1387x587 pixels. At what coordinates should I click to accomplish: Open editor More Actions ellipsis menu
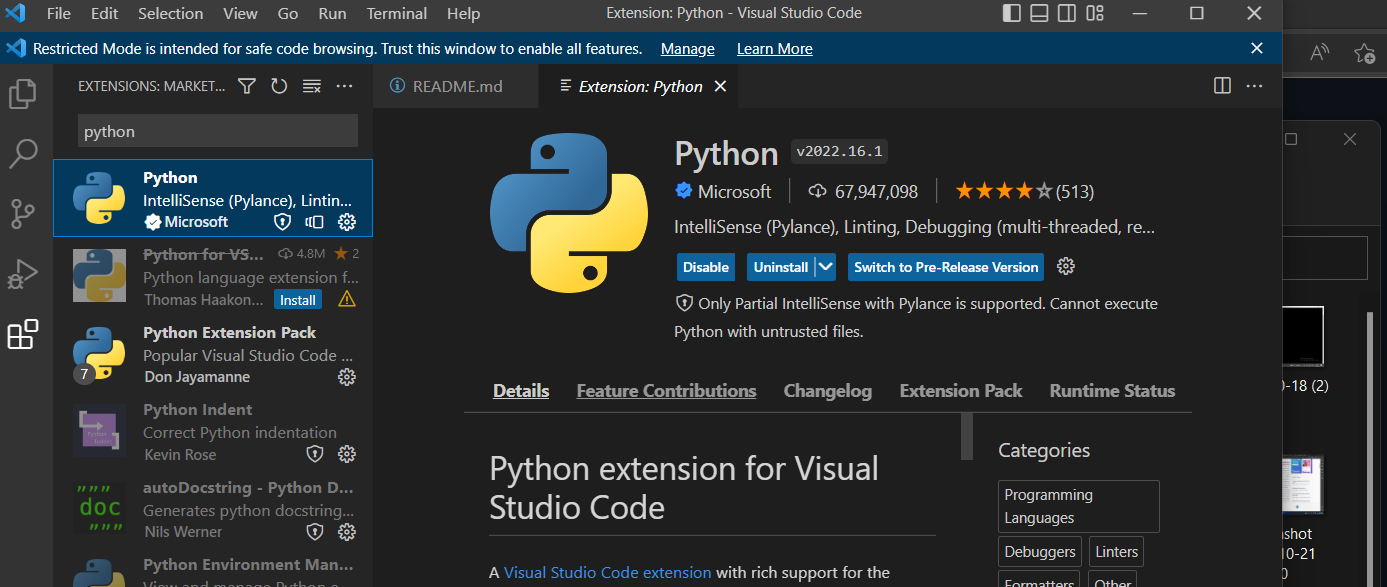[x=1254, y=86]
